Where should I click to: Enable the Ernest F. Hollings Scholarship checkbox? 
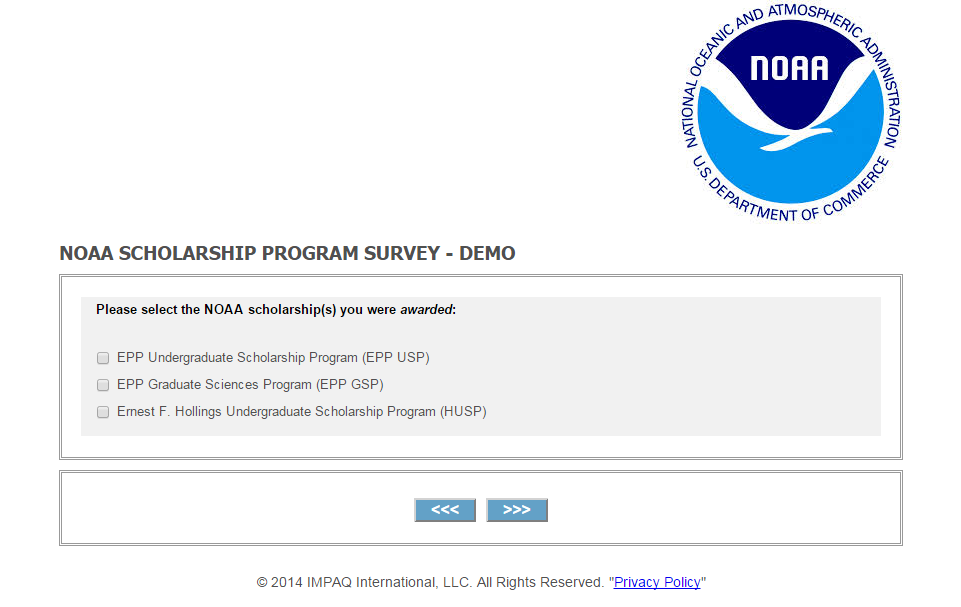[x=103, y=411]
